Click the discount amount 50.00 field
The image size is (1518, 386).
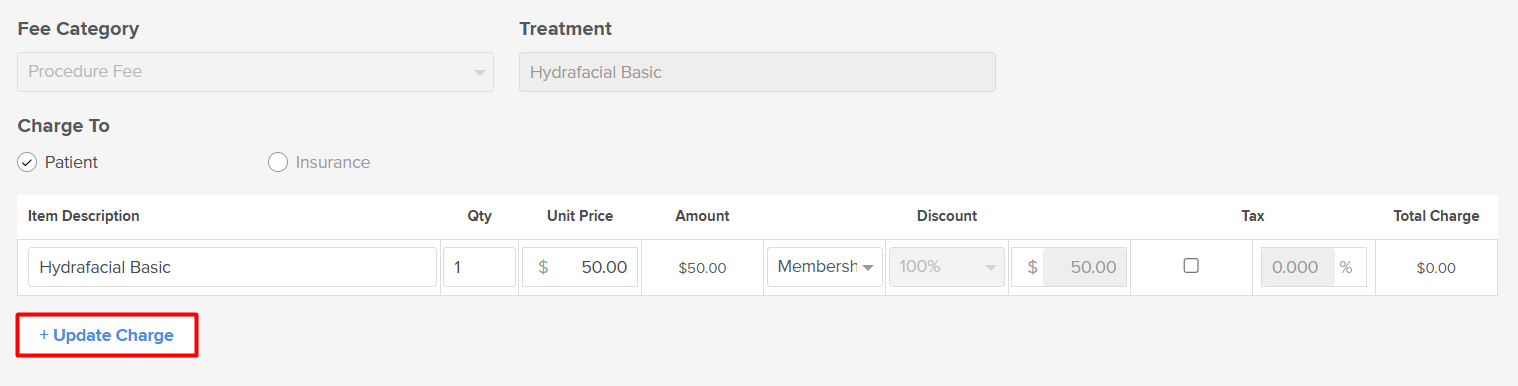pyautogui.click(x=1085, y=267)
